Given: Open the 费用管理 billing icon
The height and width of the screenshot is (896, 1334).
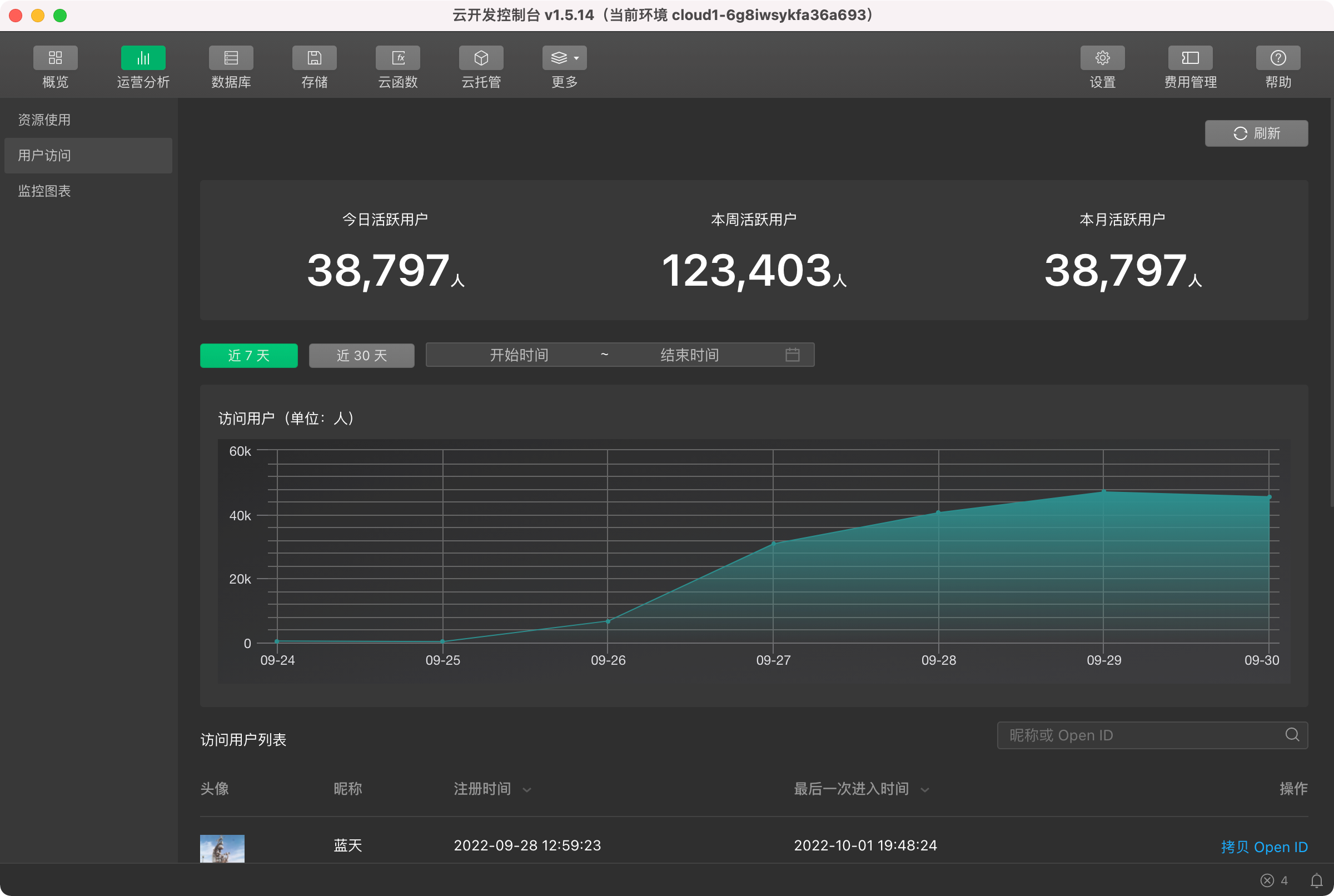Looking at the screenshot, I should coord(1190,58).
